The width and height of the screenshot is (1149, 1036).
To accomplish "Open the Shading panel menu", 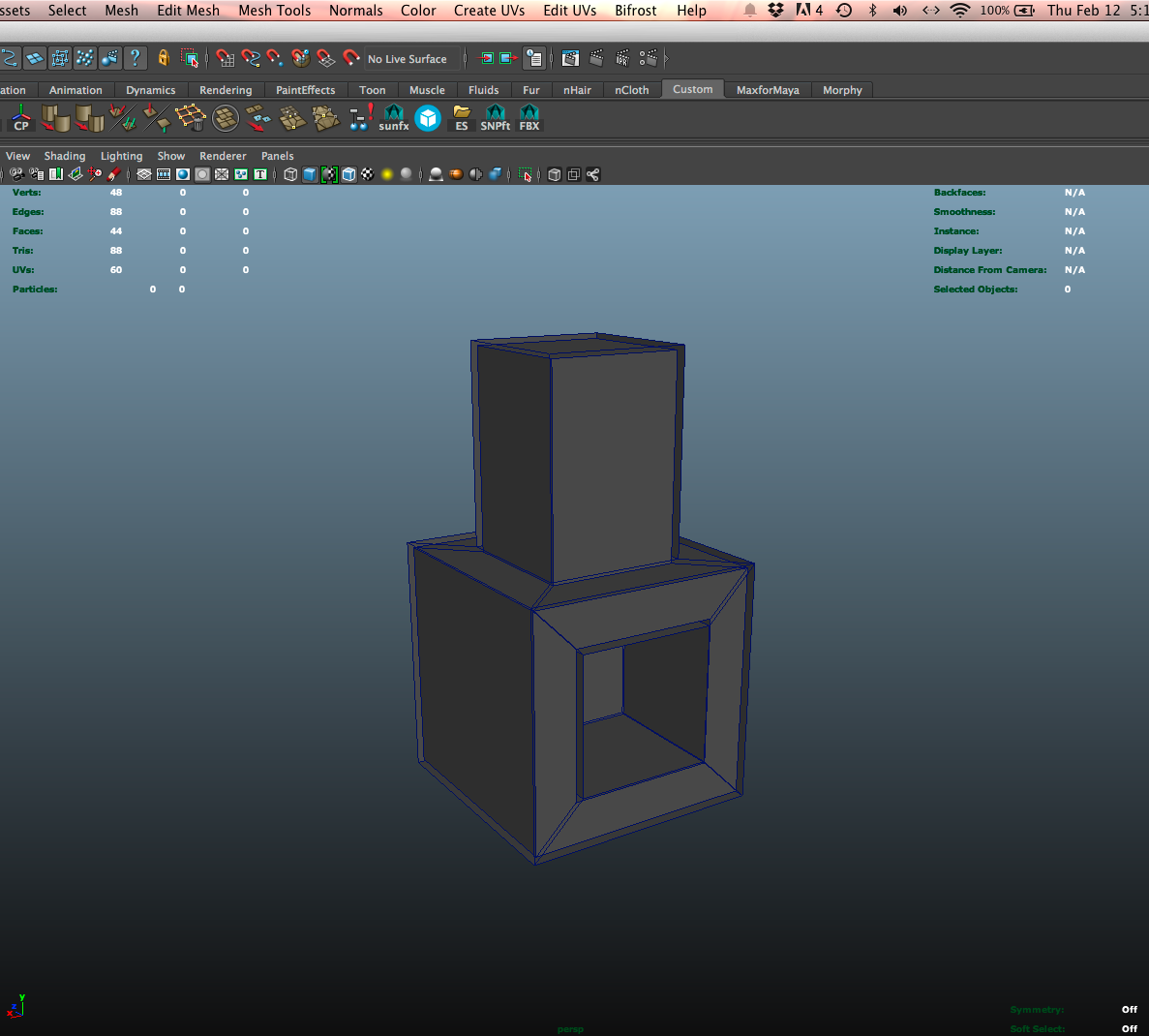I will point(65,156).
